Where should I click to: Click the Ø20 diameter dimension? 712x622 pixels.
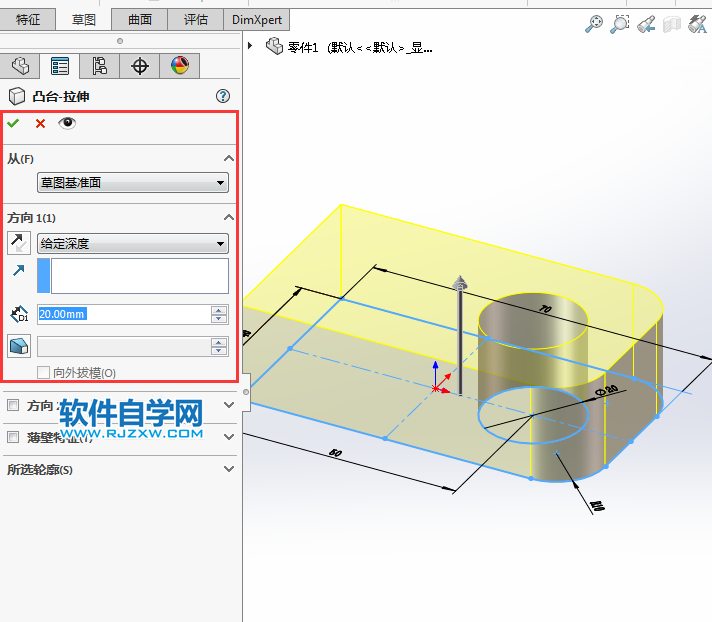(607, 390)
